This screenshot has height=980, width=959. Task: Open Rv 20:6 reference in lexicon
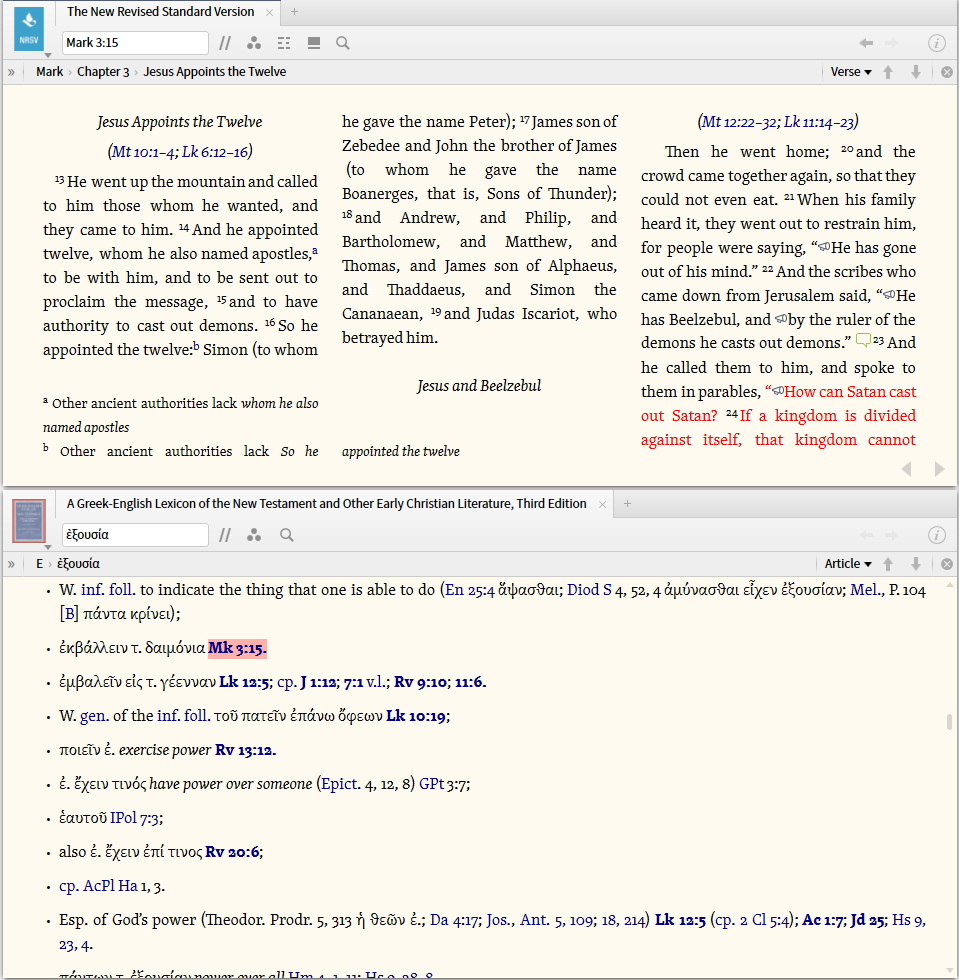click(232, 852)
